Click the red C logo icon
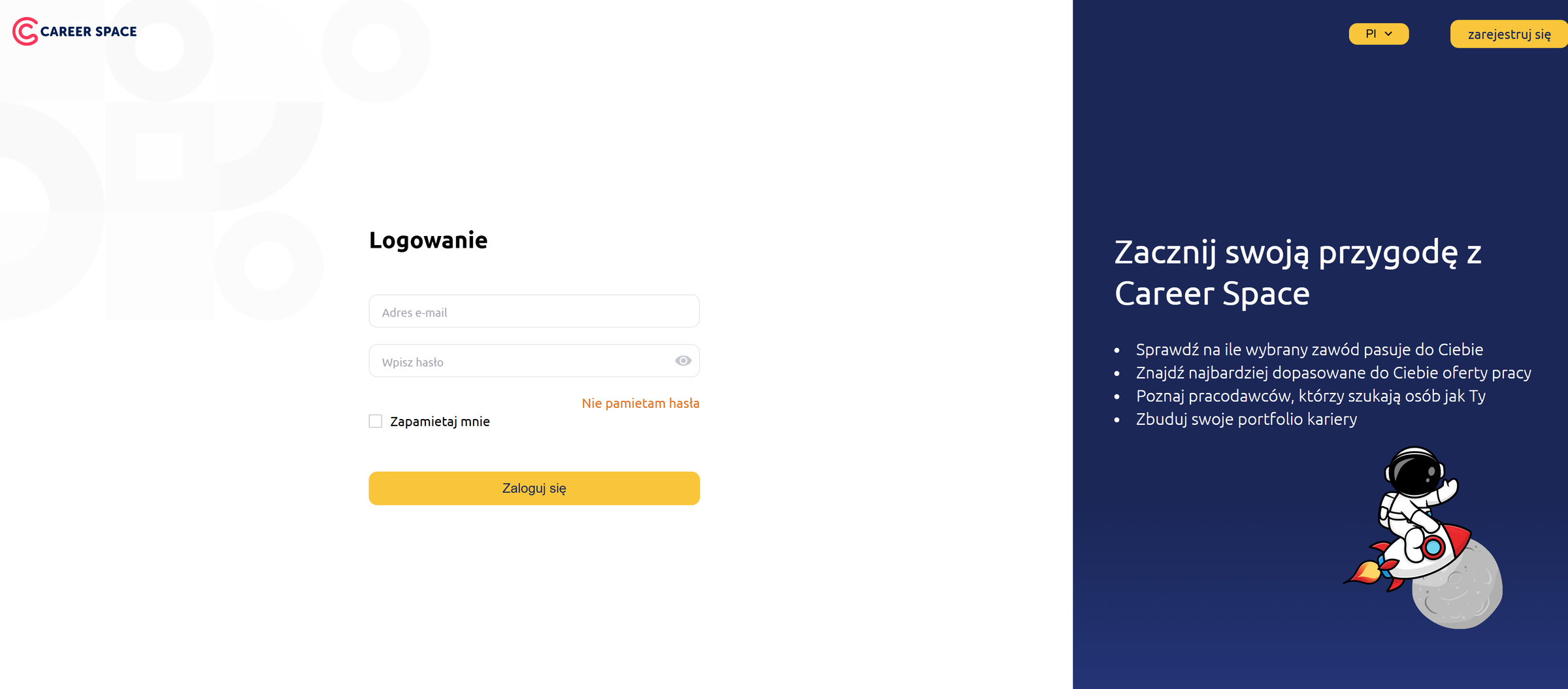1568x689 pixels. [x=25, y=31]
